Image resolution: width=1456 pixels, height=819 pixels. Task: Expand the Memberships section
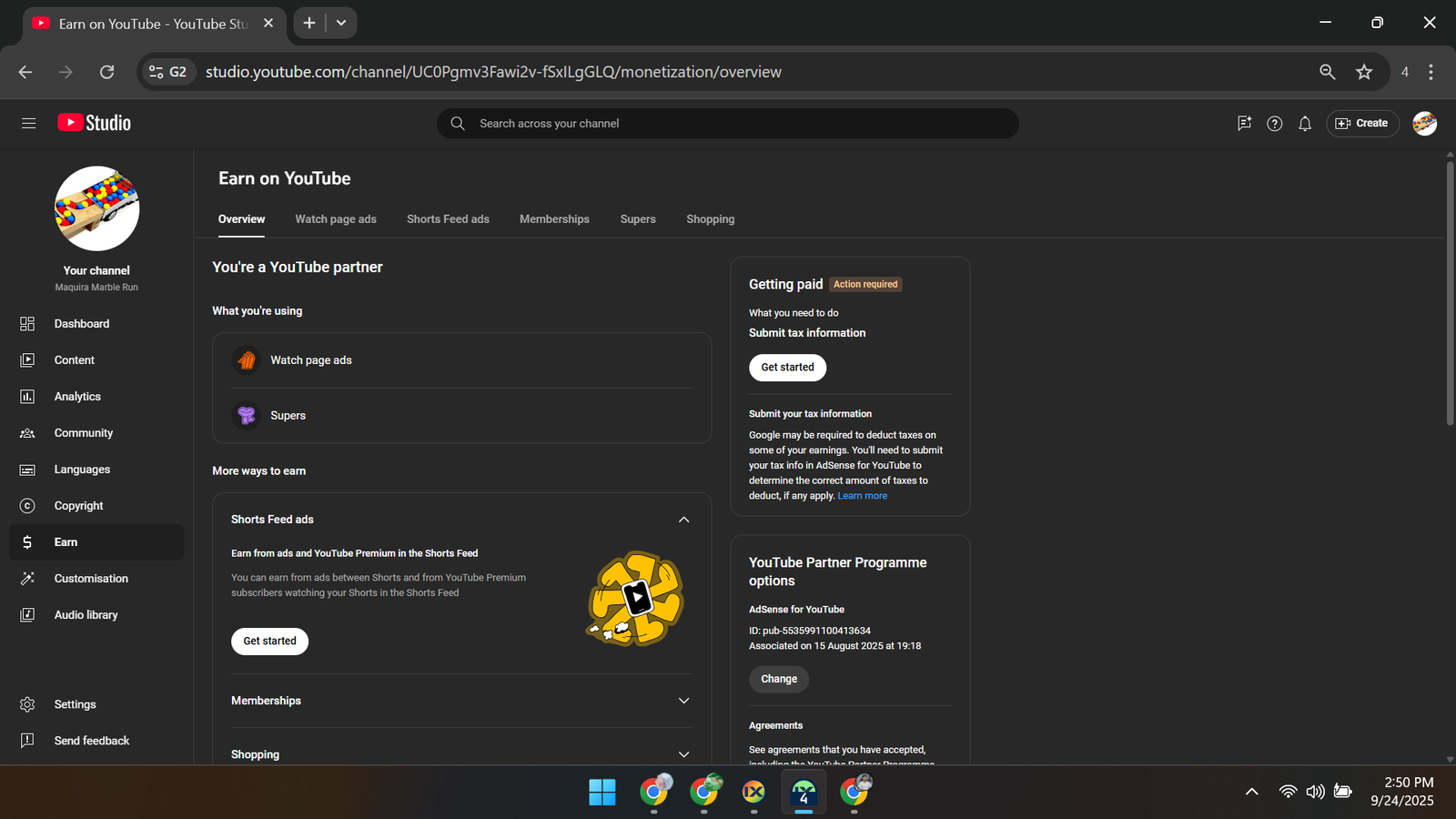[x=683, y=701]
